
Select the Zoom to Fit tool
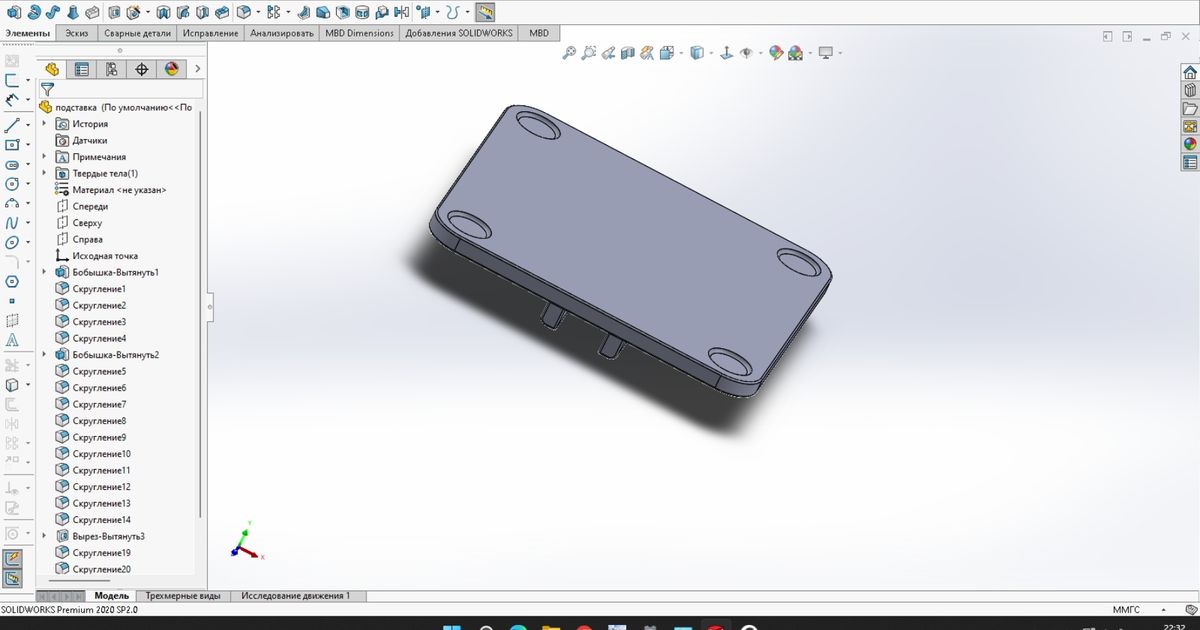click(568, 53)
